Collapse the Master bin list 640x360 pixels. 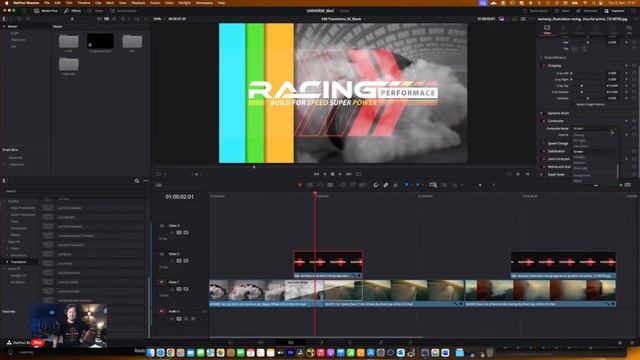coord(4,27)
